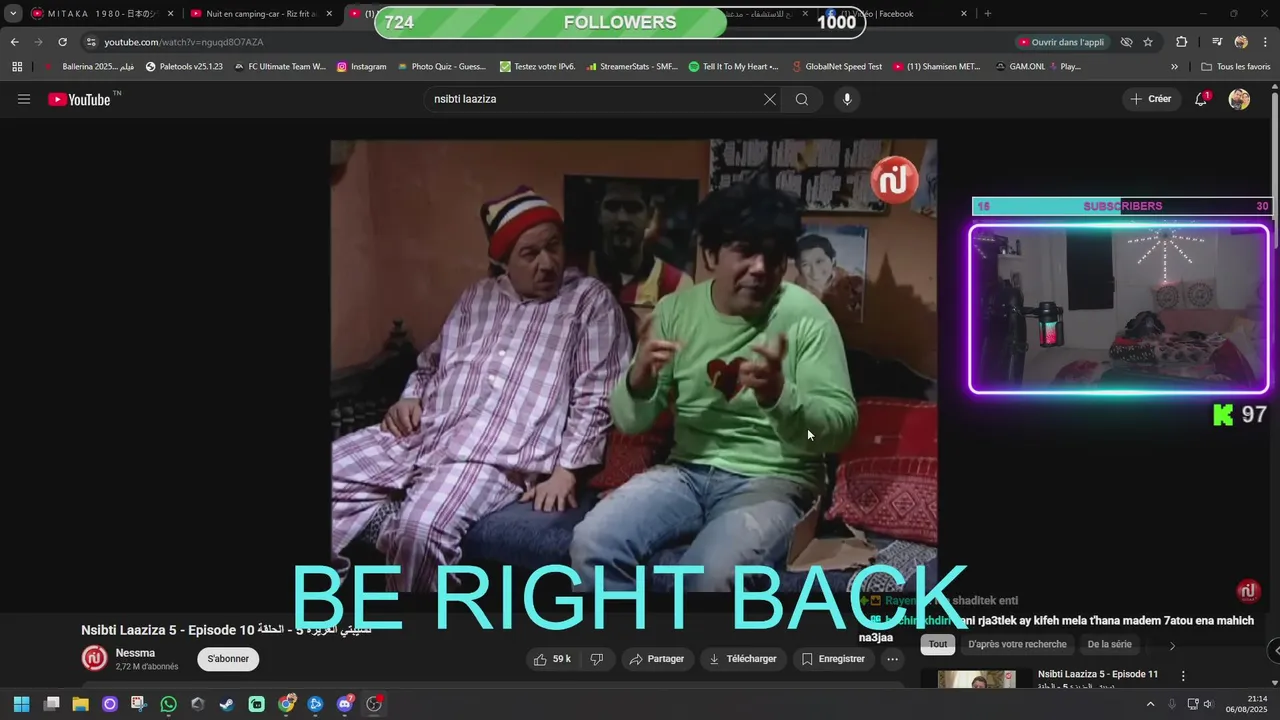Like the video with 59 k likes
Viewport: 1280px width, 720px height.
[552, 659]
